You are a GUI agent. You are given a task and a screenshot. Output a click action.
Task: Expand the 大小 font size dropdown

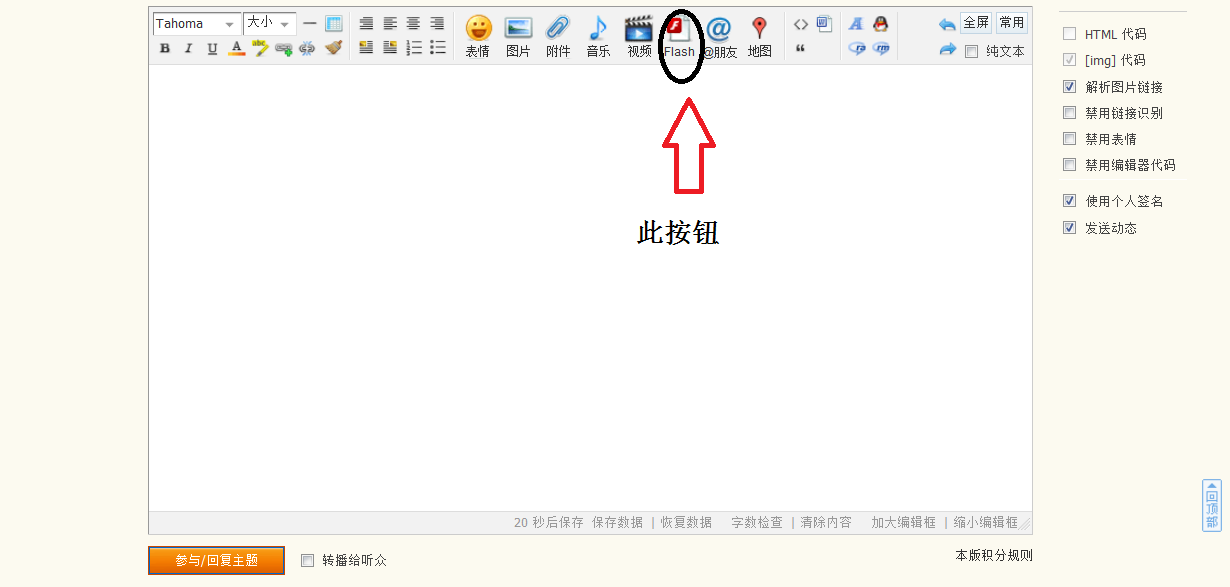coord(269,24)
